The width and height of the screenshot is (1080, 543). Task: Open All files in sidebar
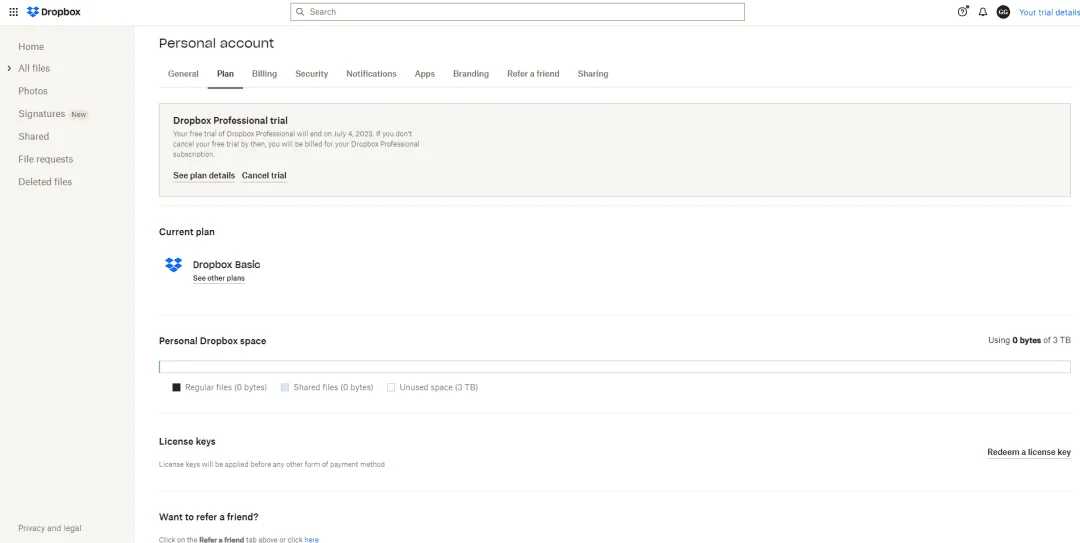[x=34, y=68]
